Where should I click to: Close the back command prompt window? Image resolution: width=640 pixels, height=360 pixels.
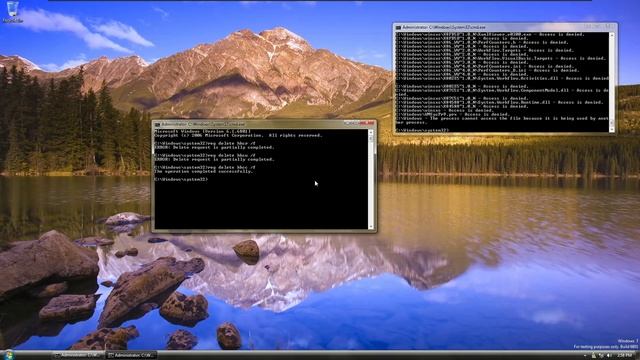(x=610, y=26)
